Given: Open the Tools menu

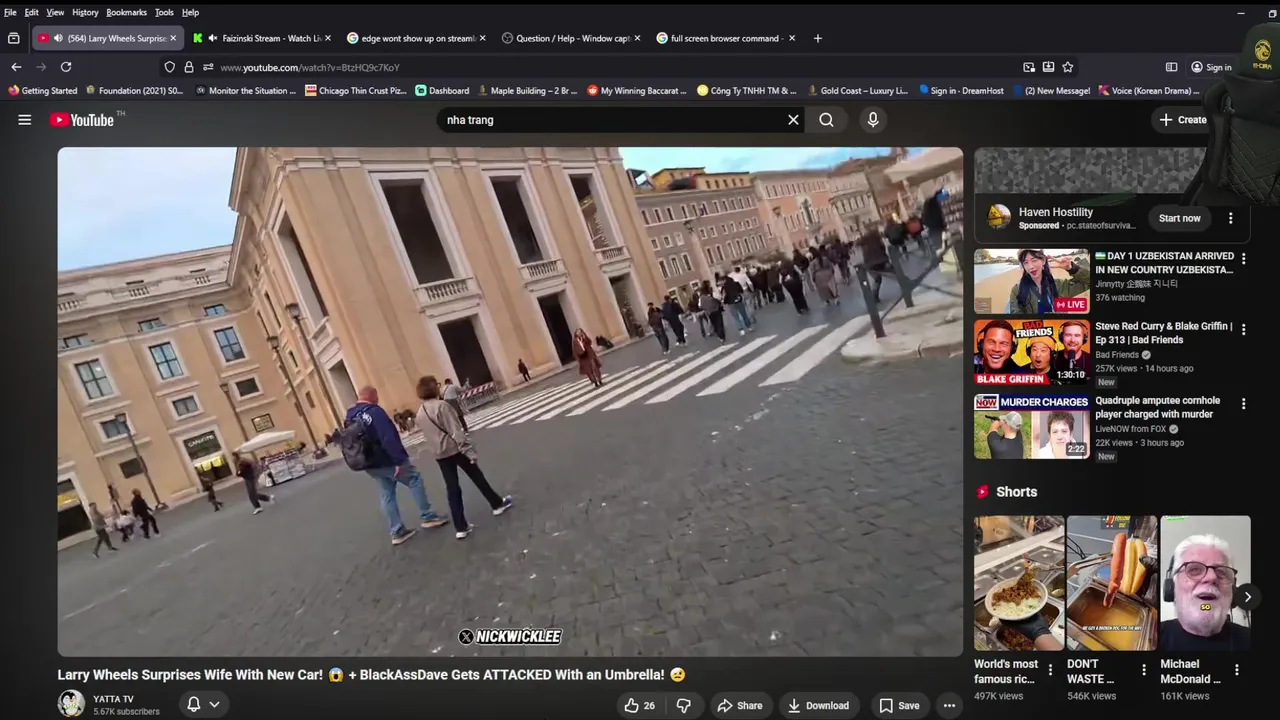Looking at the screenshot, I should pos(164,12).
